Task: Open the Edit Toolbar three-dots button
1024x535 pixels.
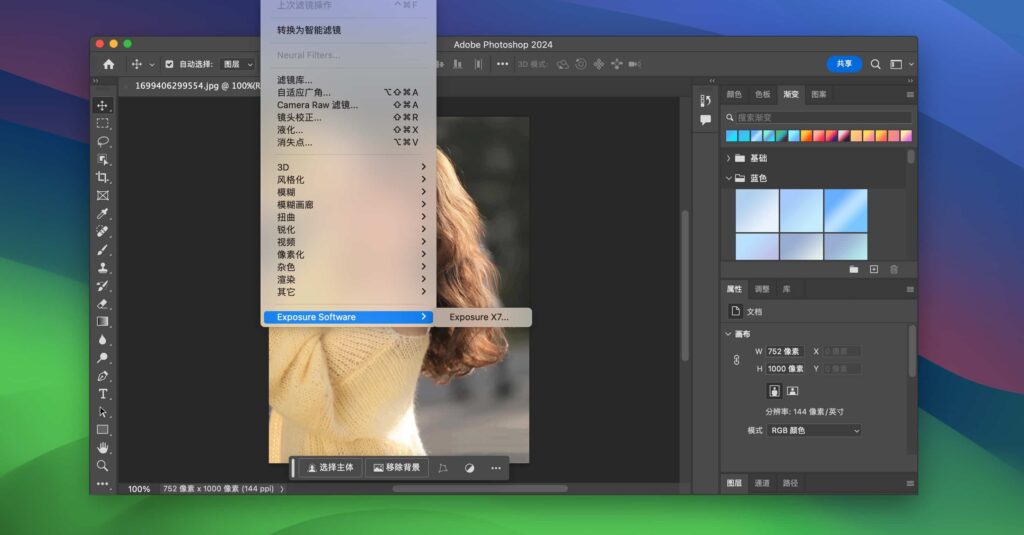Action: (103, 484)
